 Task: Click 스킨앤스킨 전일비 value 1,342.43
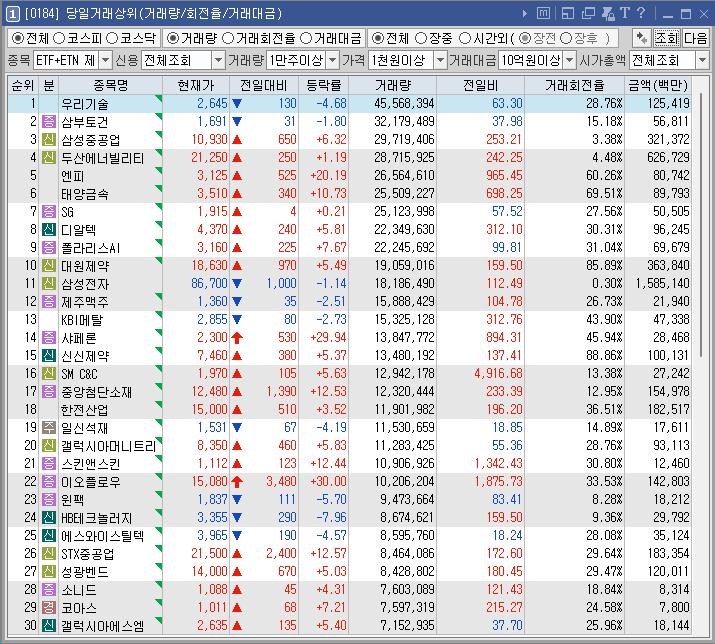pyautogui.click(x=498, y=463)
